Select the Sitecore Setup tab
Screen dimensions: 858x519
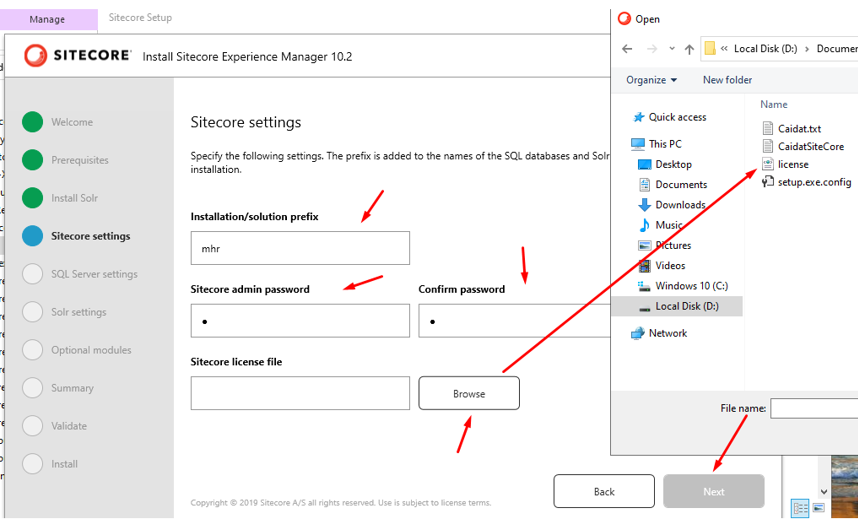pyautogui.click(x=140, y=18)
